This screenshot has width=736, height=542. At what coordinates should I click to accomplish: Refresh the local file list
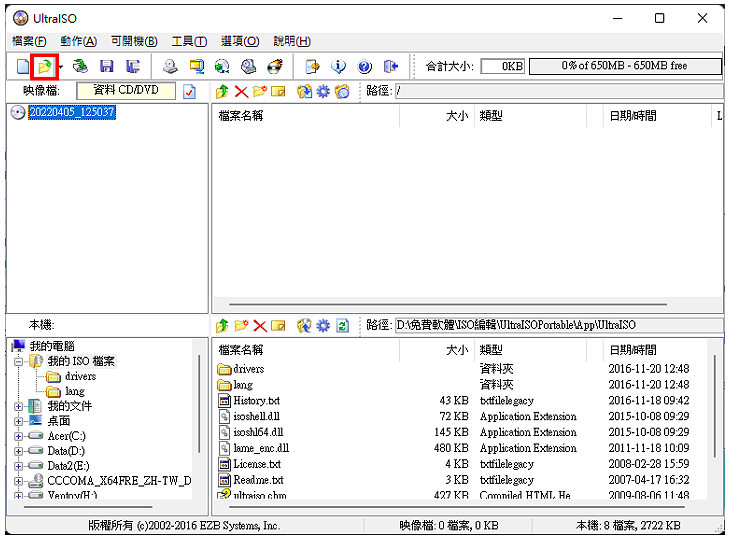point(343,326)
